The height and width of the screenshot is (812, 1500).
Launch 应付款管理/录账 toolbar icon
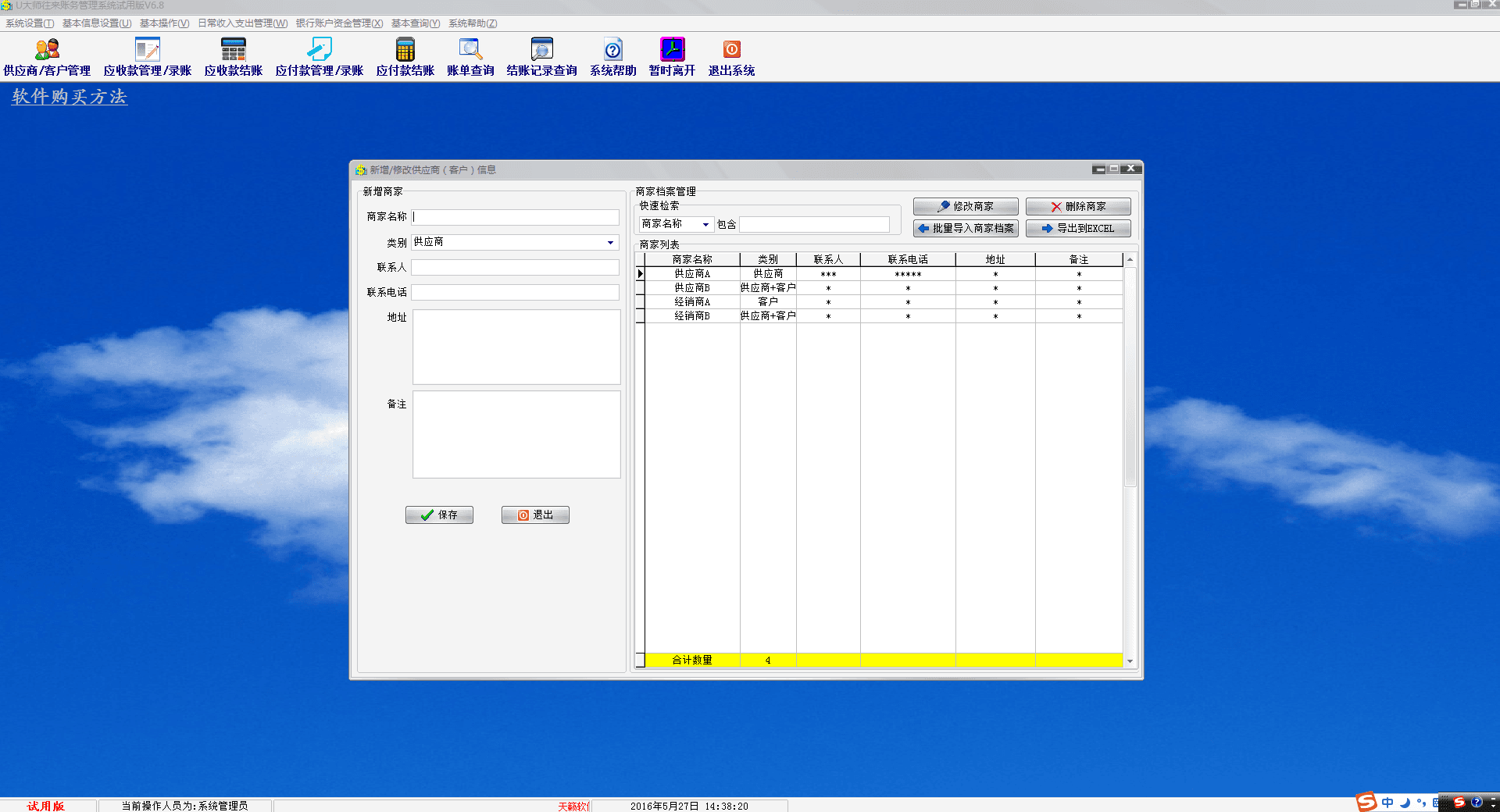pos(319,51)
